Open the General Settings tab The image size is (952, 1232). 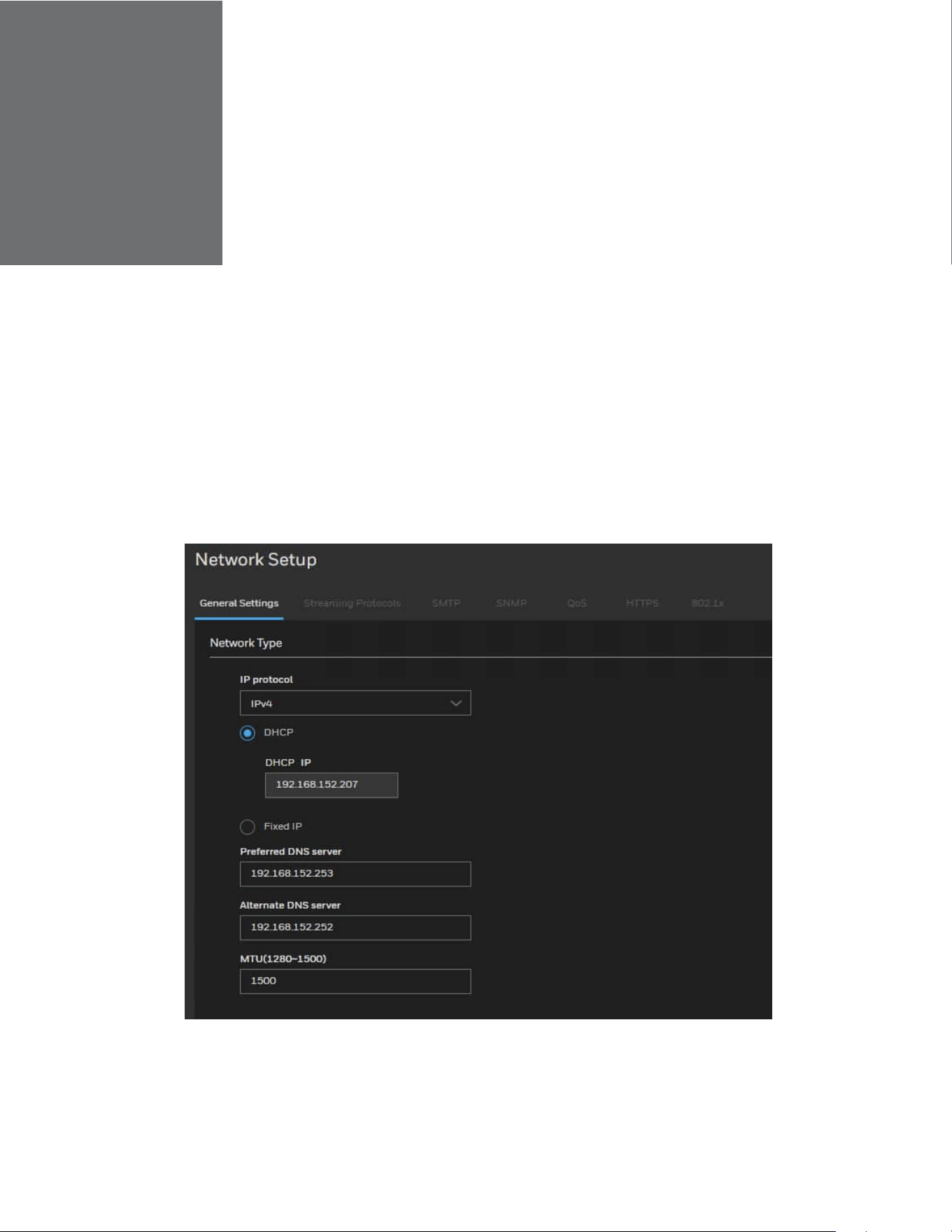tap(239, 603)
